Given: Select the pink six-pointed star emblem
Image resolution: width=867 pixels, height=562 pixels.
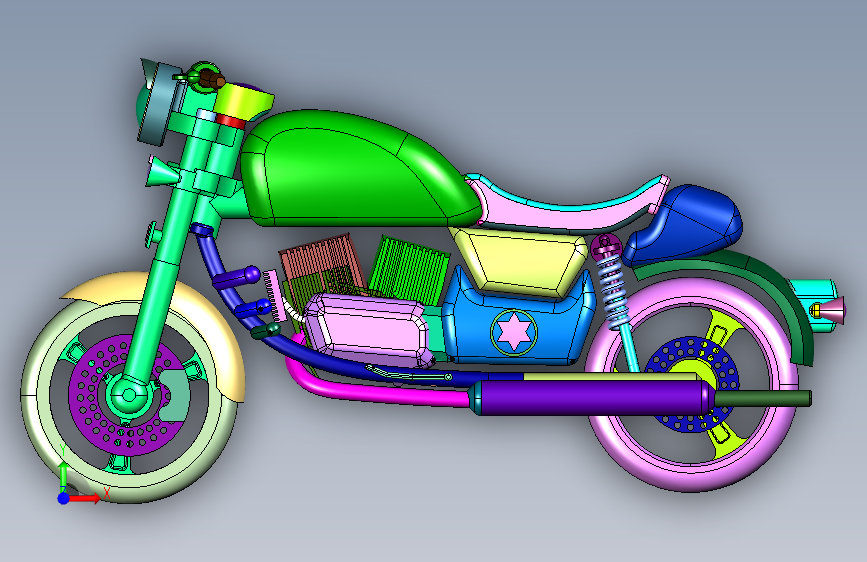Looking at the screenshot, I should 514,332.
